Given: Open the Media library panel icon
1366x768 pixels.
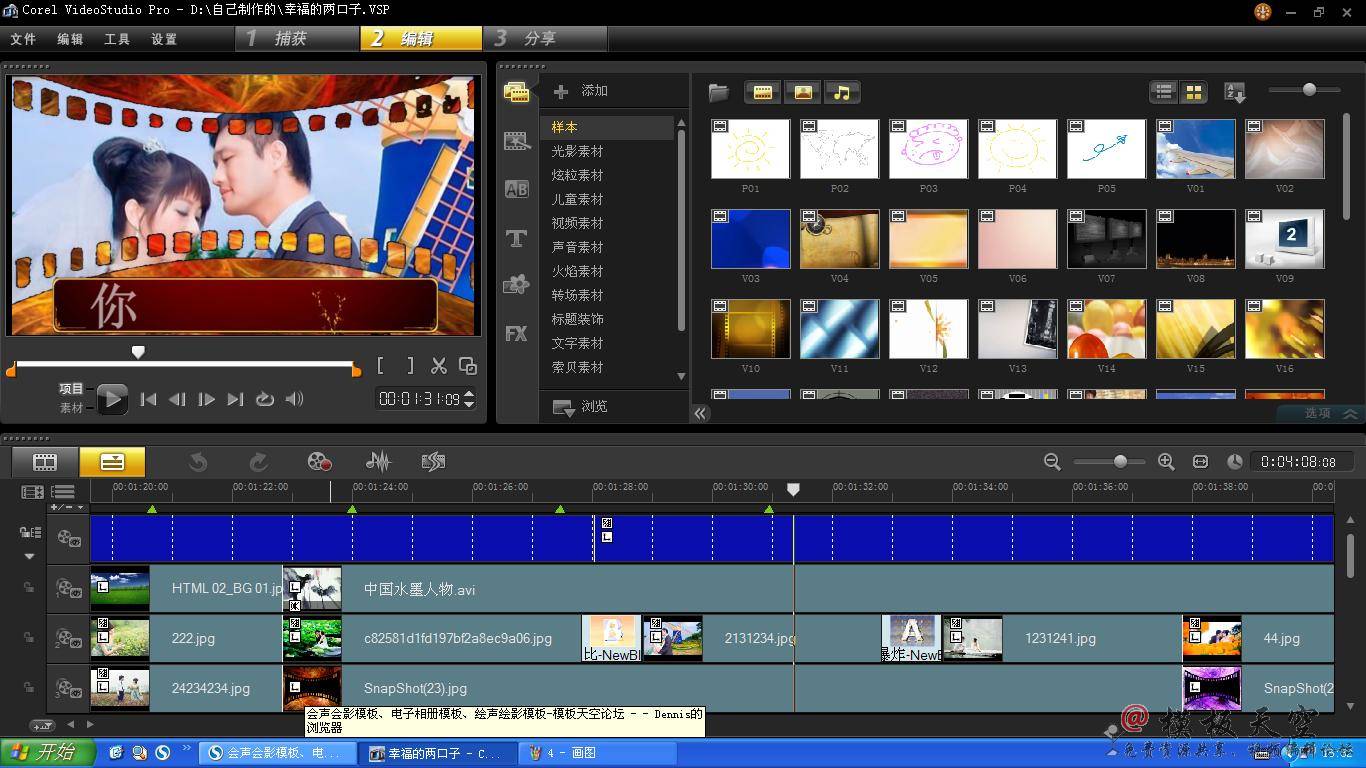Looking at the screenshot, I should click(516, 93).
